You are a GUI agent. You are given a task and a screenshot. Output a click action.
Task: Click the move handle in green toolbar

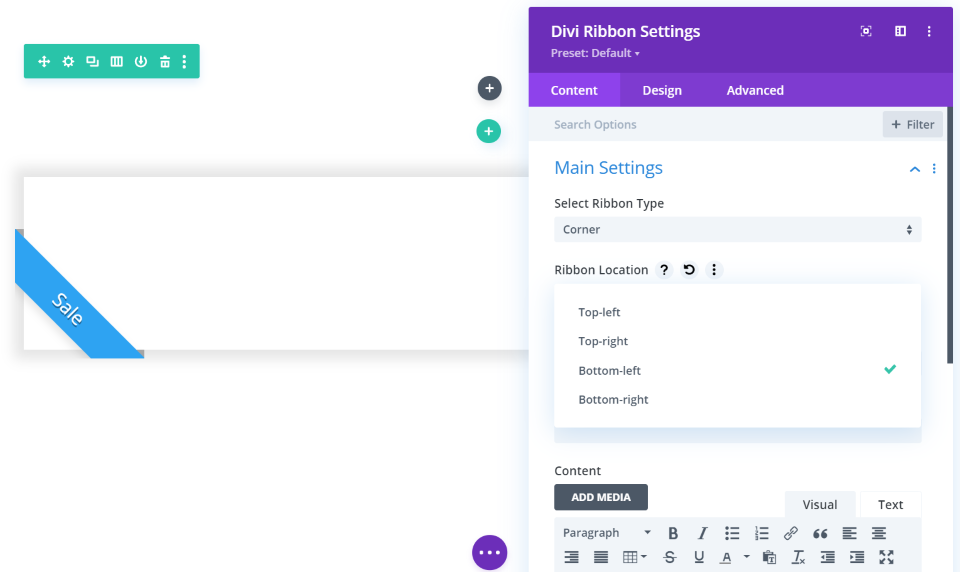44,61
